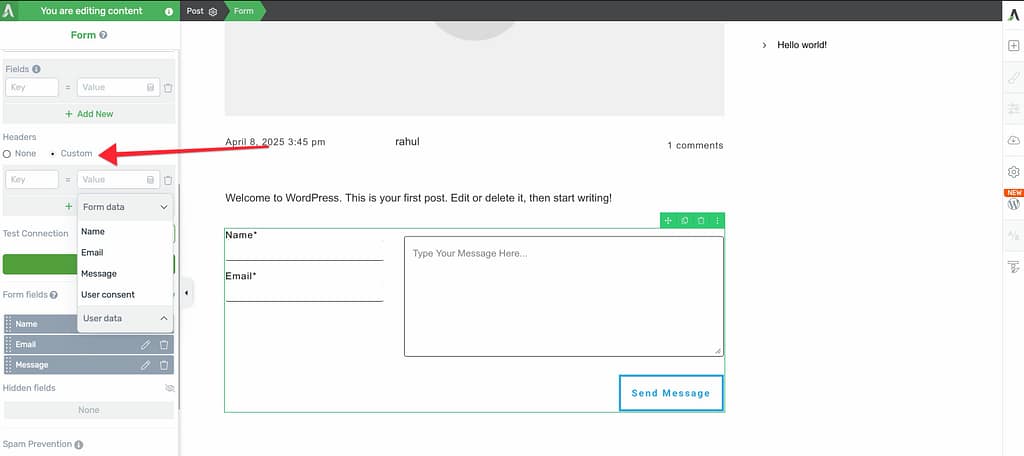Choose User consent from the form data list
The height and width of the screenshot is (456, 1024).
tap(108, 294)
